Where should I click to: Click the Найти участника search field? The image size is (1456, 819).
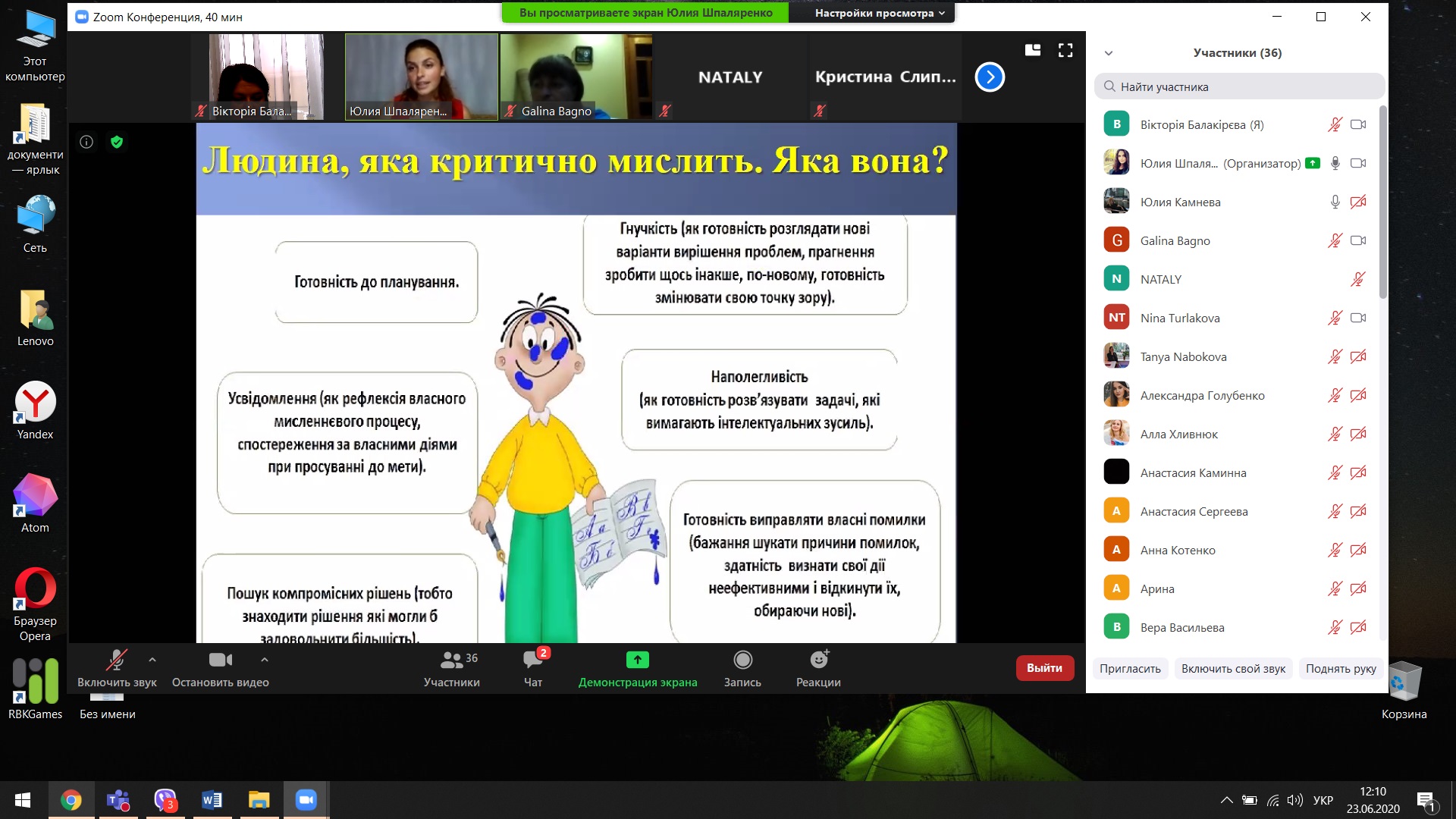1239,86
